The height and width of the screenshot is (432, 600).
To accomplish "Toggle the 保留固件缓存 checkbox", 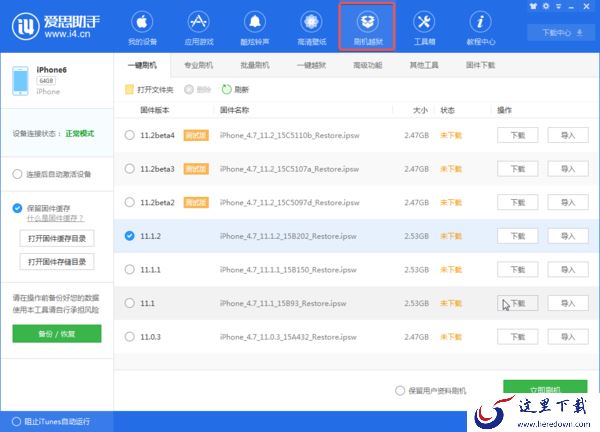I will (x=17, y=208).
